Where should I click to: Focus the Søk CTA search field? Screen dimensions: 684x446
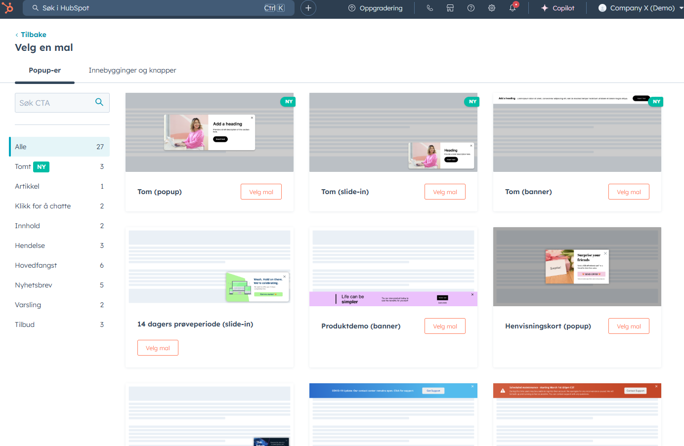click(62, 103)
